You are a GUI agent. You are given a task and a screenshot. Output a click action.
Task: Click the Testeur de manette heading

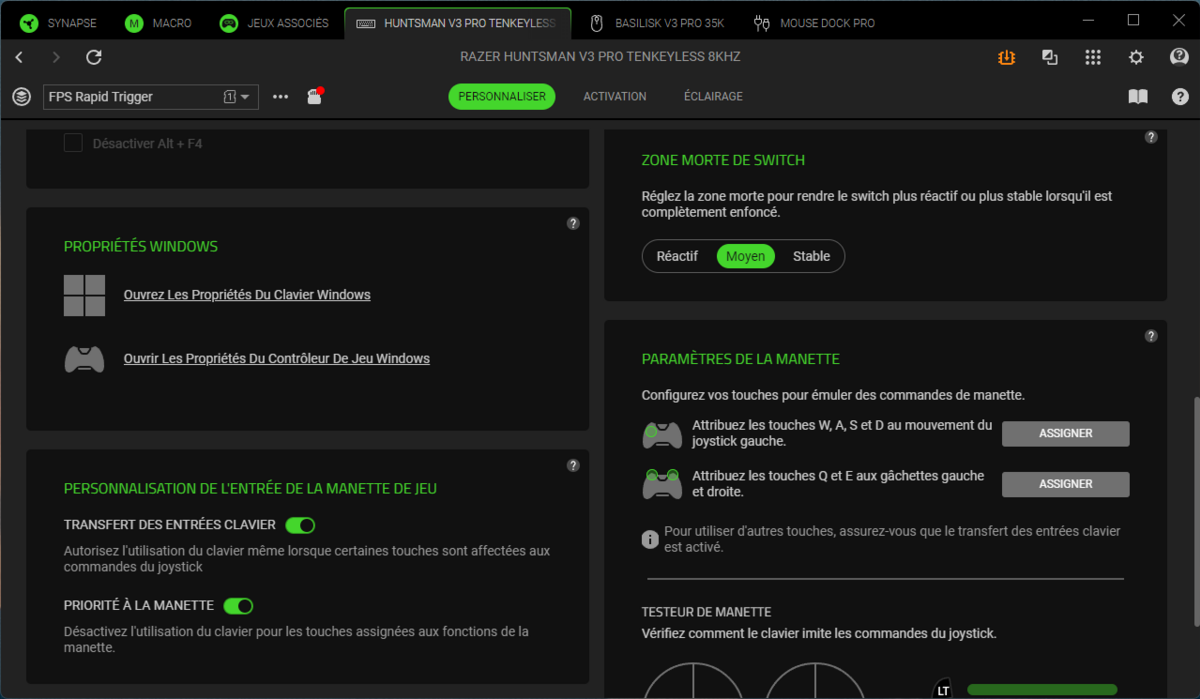click(x=706, y=612)
